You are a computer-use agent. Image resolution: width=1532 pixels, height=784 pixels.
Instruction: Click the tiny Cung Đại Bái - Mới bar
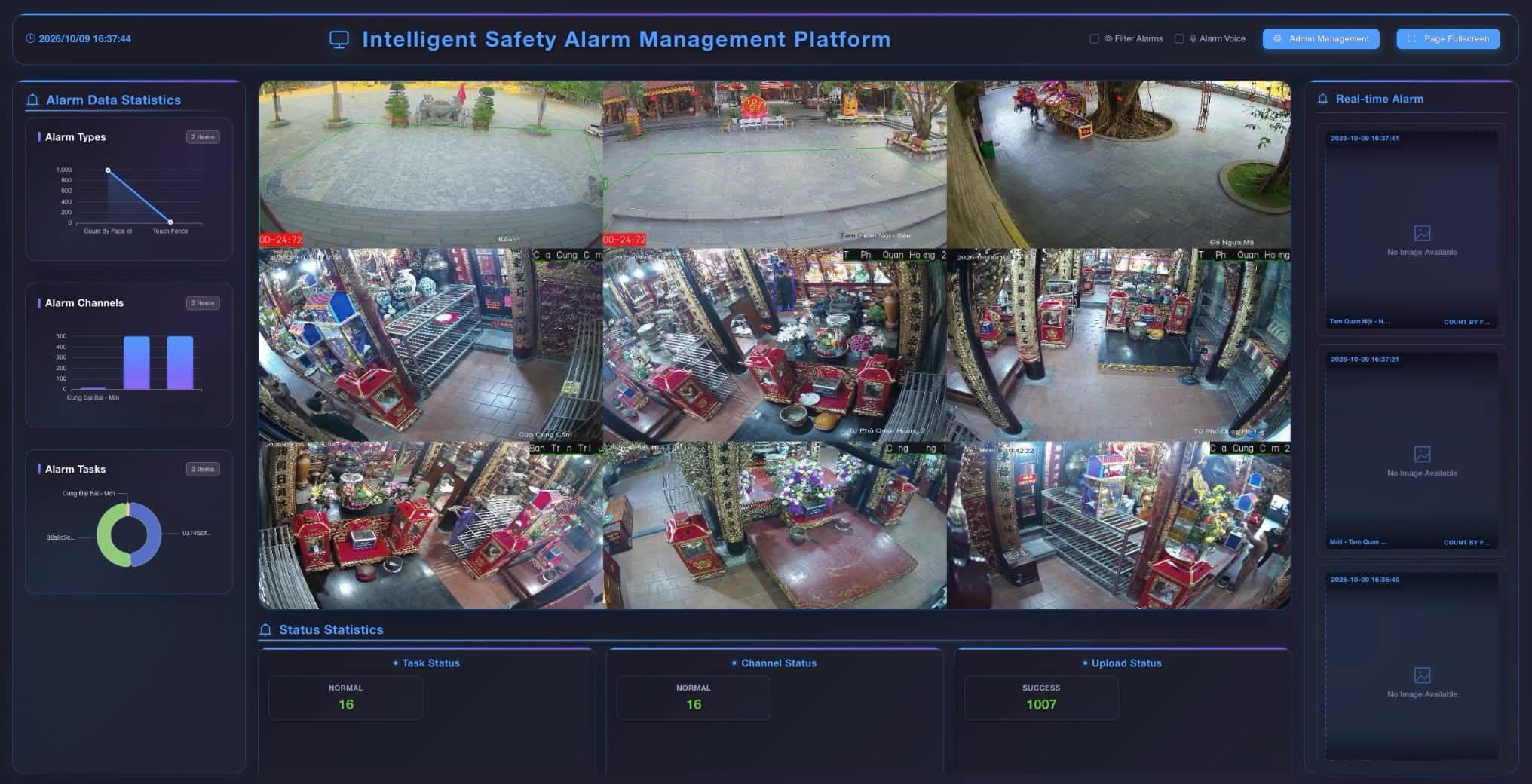pos(93,388)
